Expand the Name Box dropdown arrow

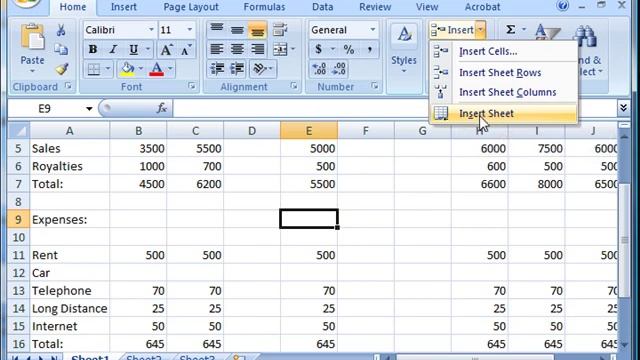(x=89, y=109)
